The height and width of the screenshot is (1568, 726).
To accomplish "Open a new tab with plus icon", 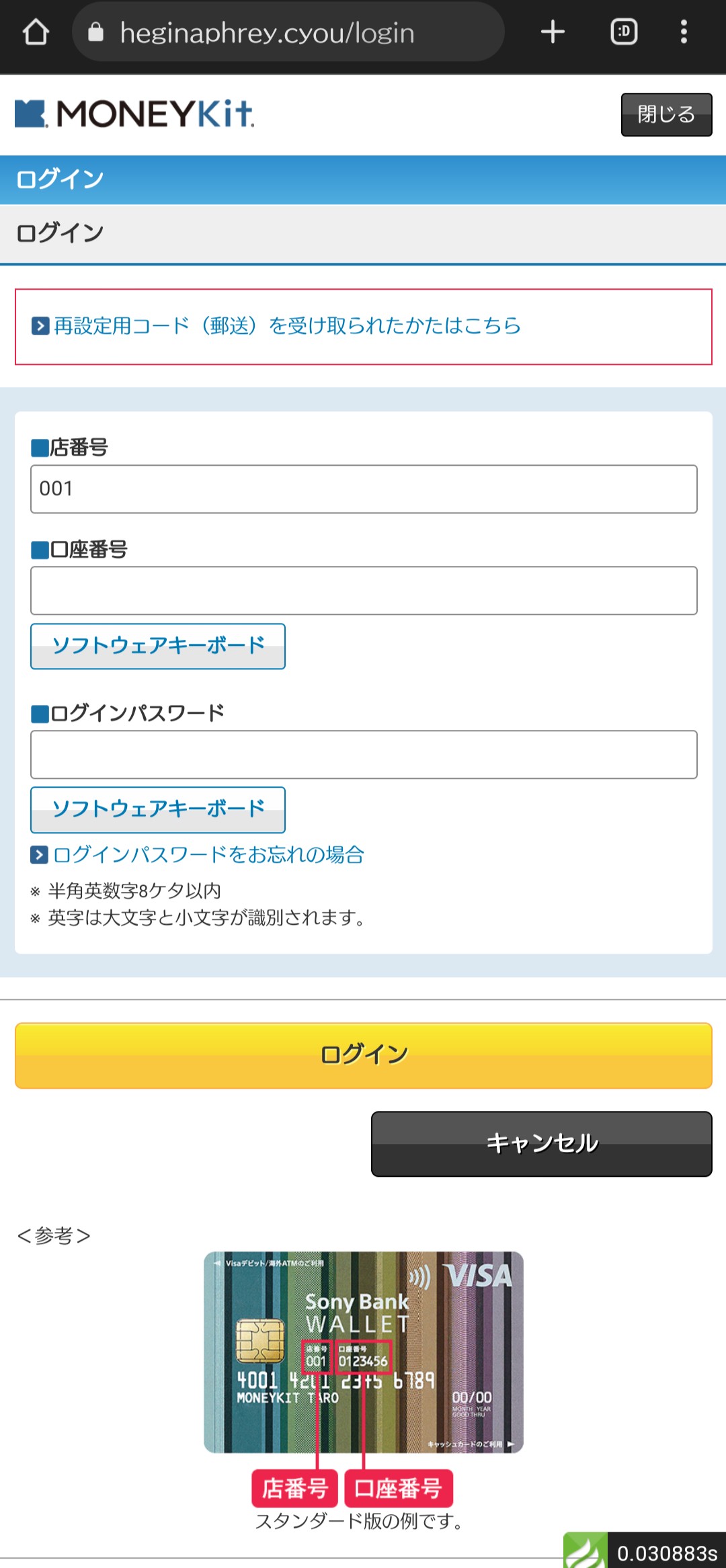I will click(553, 32).
